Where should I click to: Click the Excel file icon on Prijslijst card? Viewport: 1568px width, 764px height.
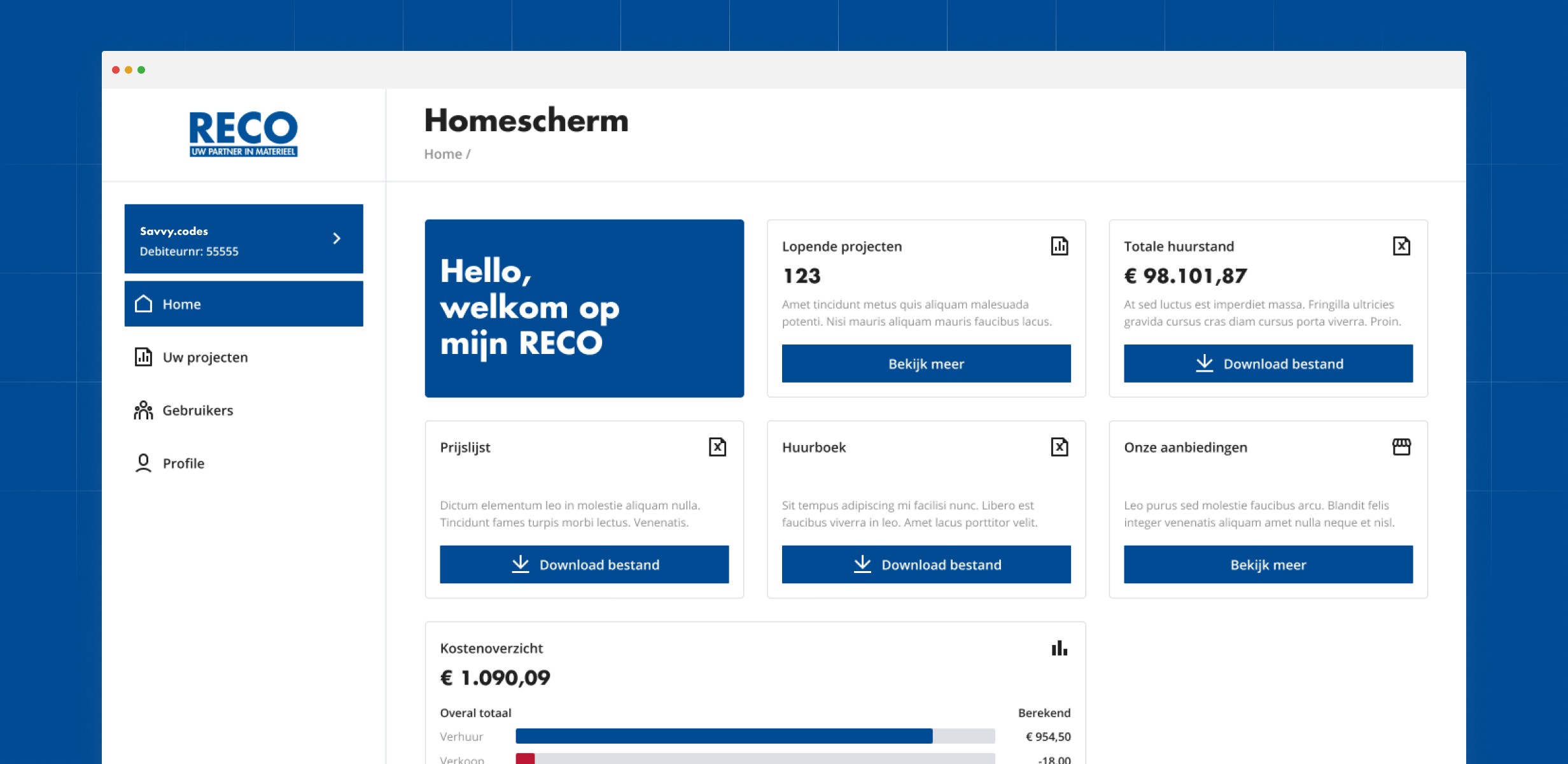[717, 447]
